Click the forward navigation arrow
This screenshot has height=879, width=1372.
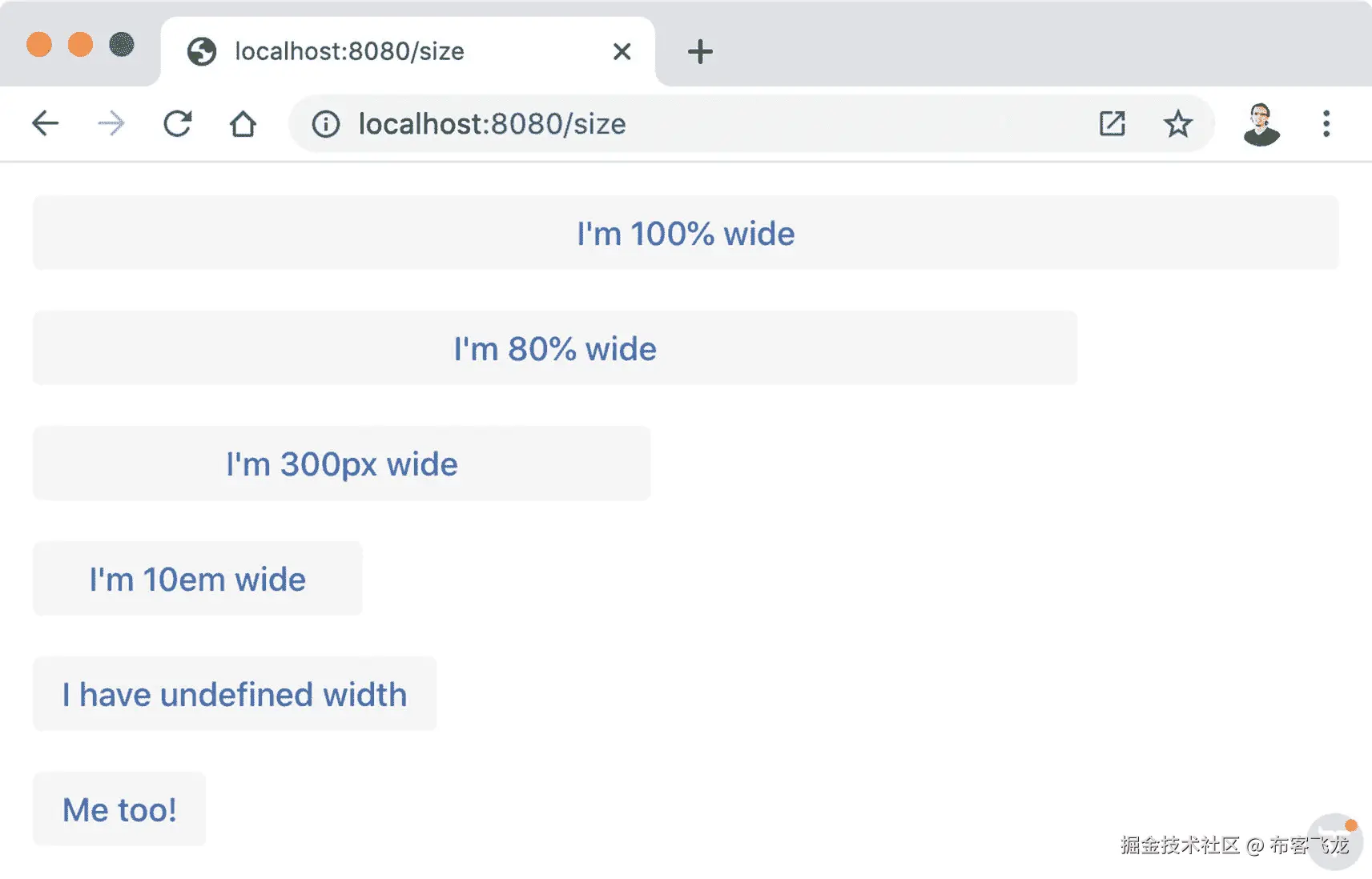111,124
